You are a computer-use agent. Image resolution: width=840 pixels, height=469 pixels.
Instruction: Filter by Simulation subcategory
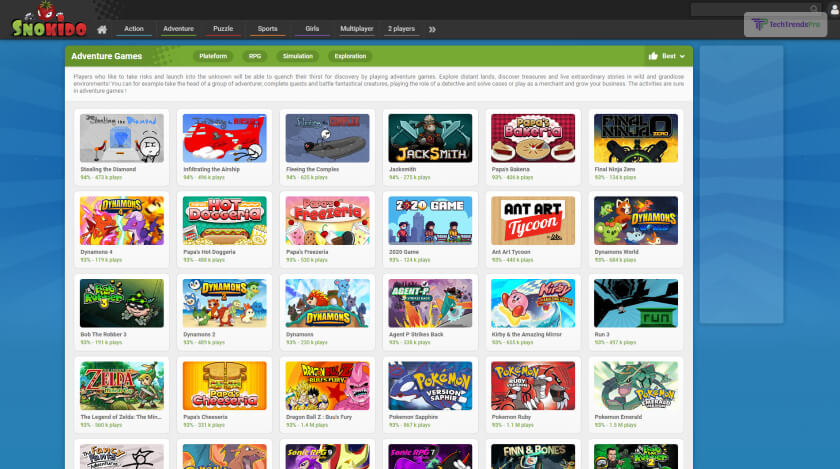coord(298,56)
